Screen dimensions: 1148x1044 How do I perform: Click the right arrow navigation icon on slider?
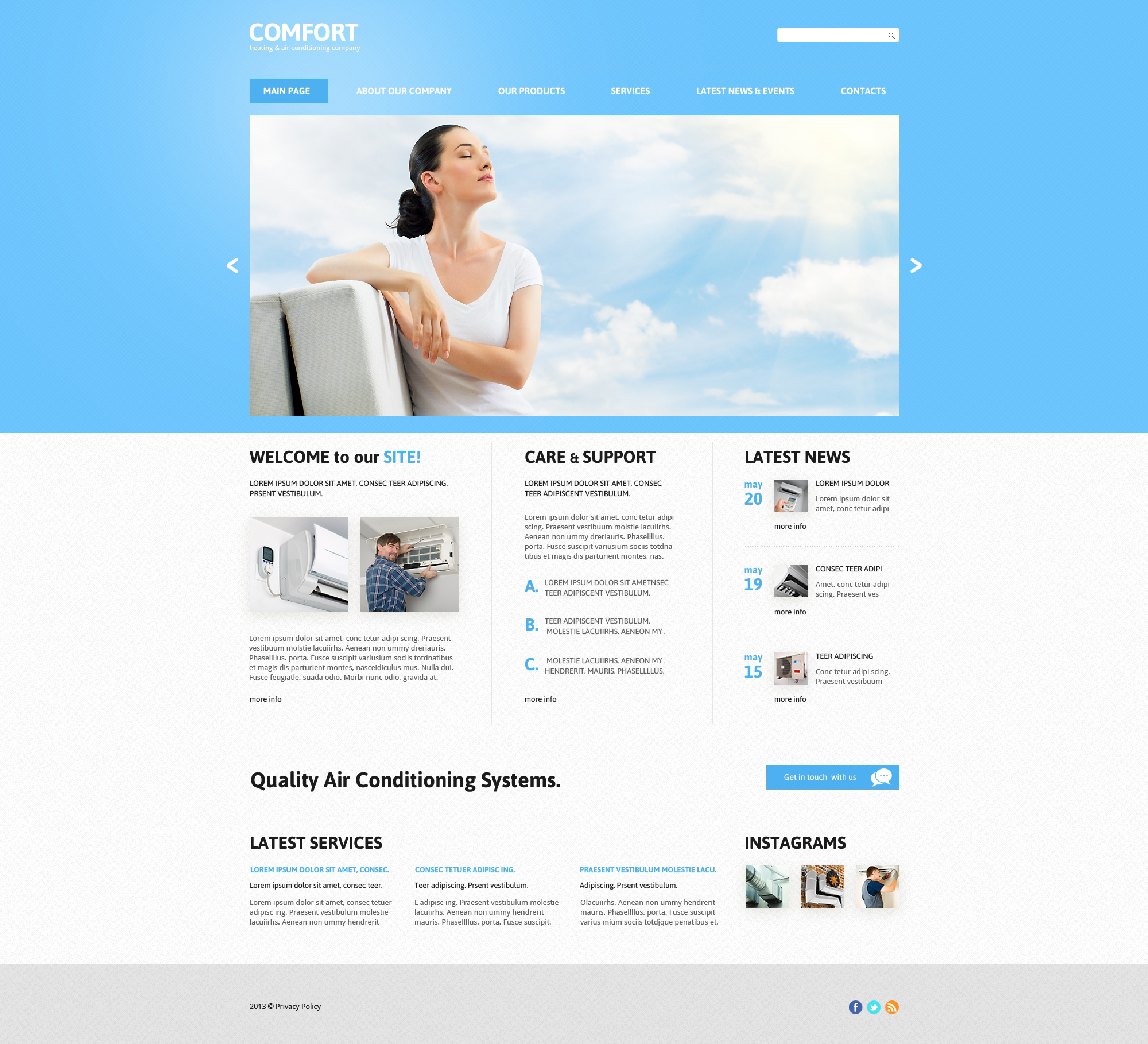[x=916, y=265]
